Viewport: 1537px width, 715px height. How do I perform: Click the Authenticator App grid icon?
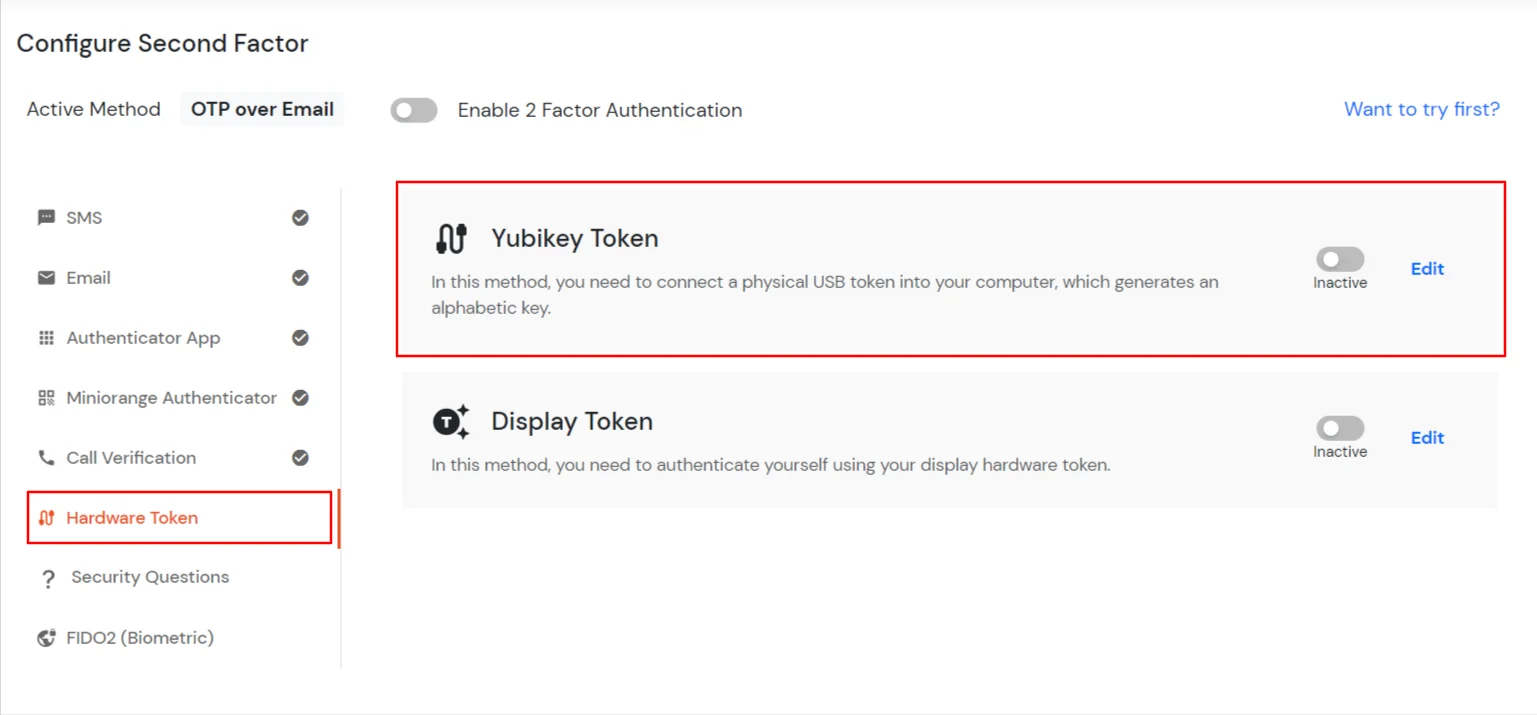click(44, 337)
